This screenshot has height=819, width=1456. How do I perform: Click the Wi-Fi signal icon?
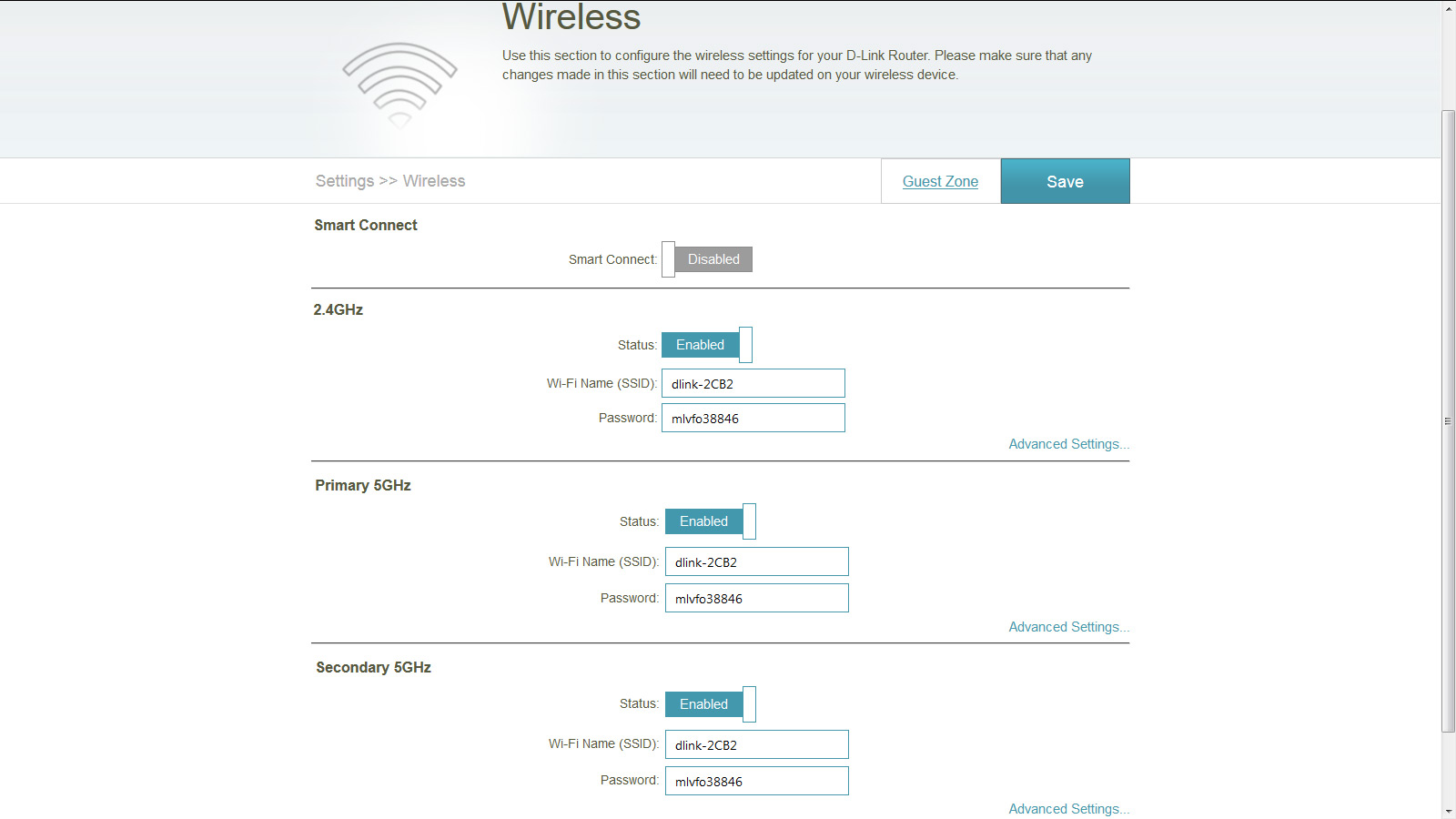399,85
